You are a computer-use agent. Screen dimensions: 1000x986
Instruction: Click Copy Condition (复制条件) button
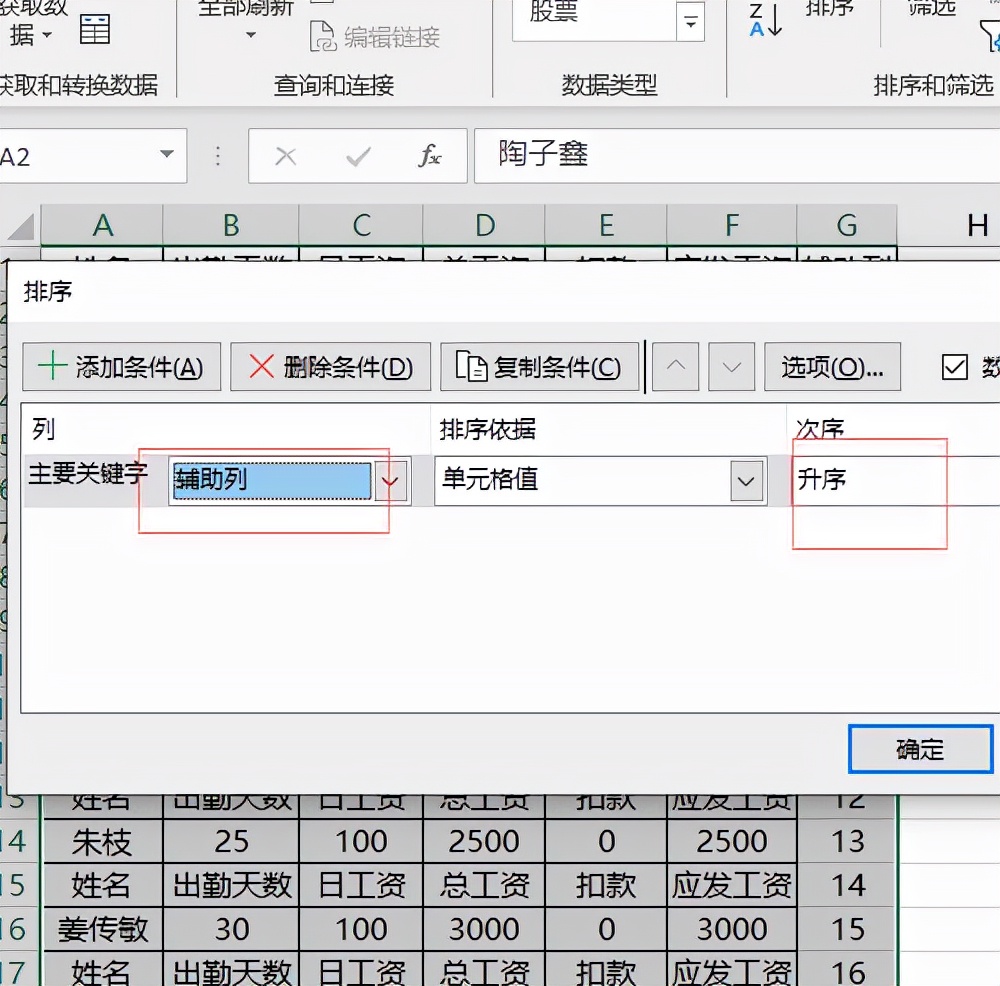point(540,367)
